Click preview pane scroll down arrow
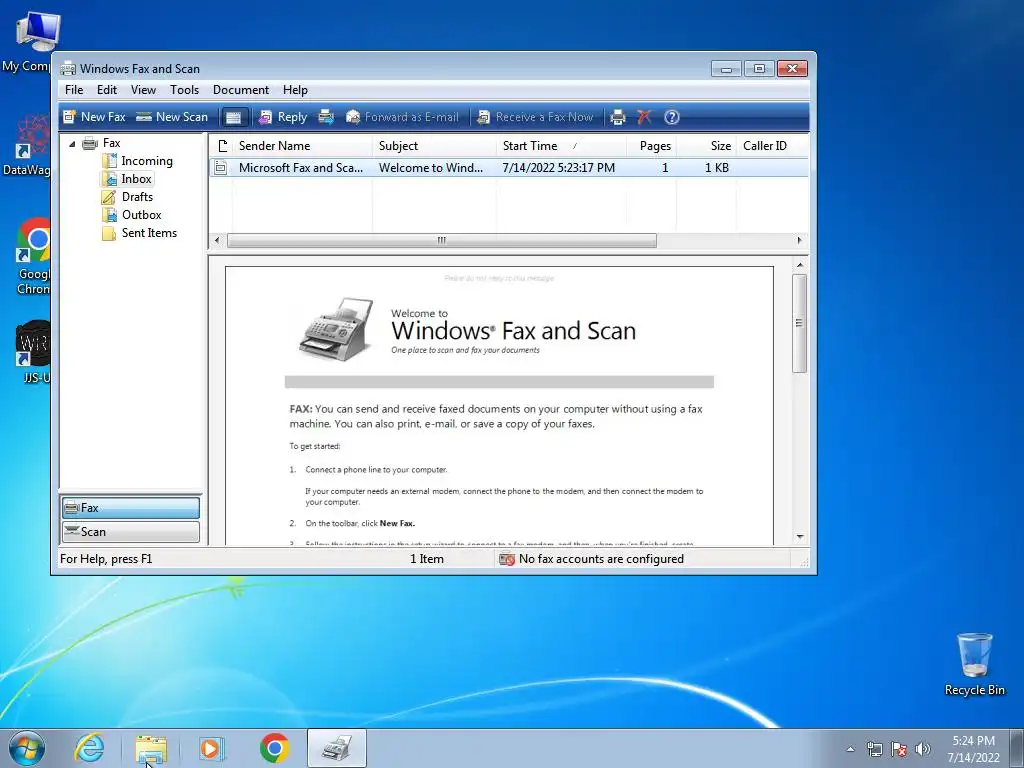 click(800, 536)
